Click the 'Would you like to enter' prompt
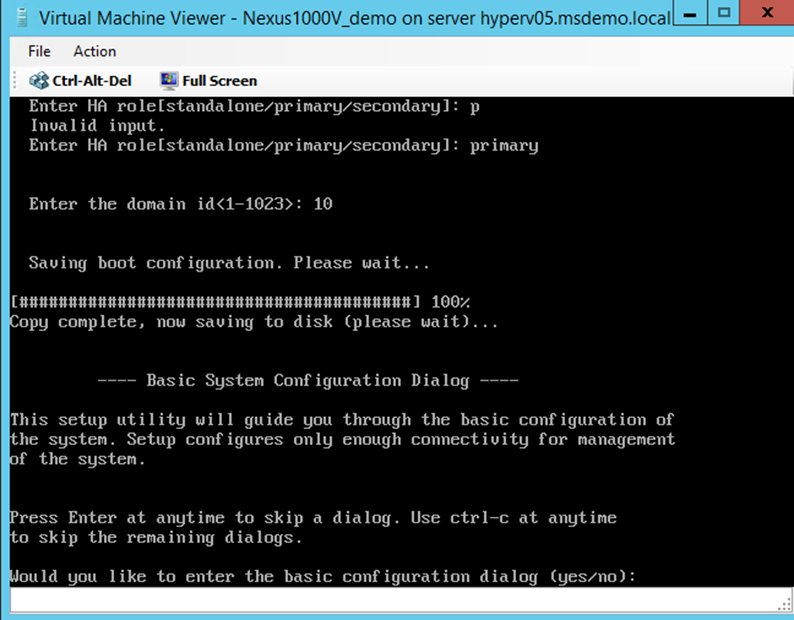This screenshot has width=794, height=620. [323, 576]
